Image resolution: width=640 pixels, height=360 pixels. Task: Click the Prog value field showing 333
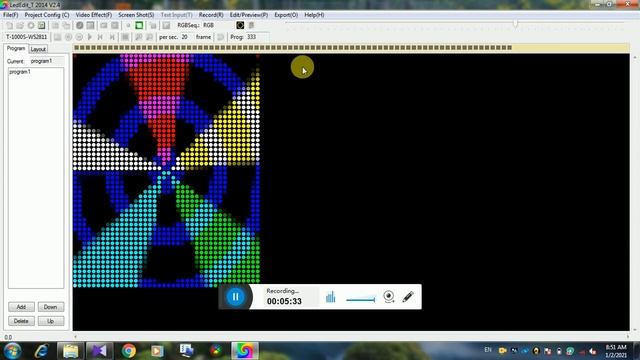(257, 37)
